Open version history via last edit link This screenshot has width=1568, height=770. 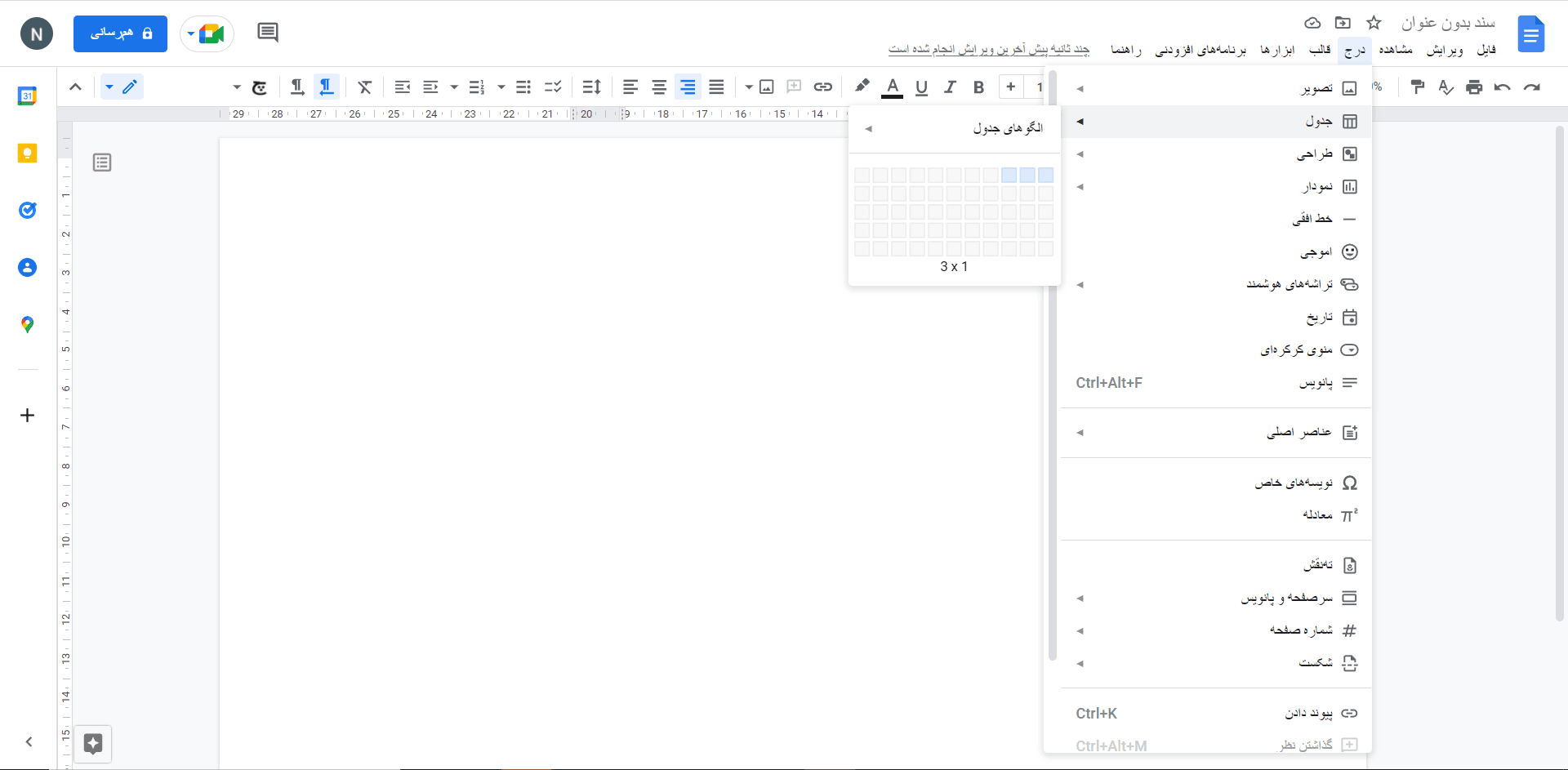tap(988, 50)
